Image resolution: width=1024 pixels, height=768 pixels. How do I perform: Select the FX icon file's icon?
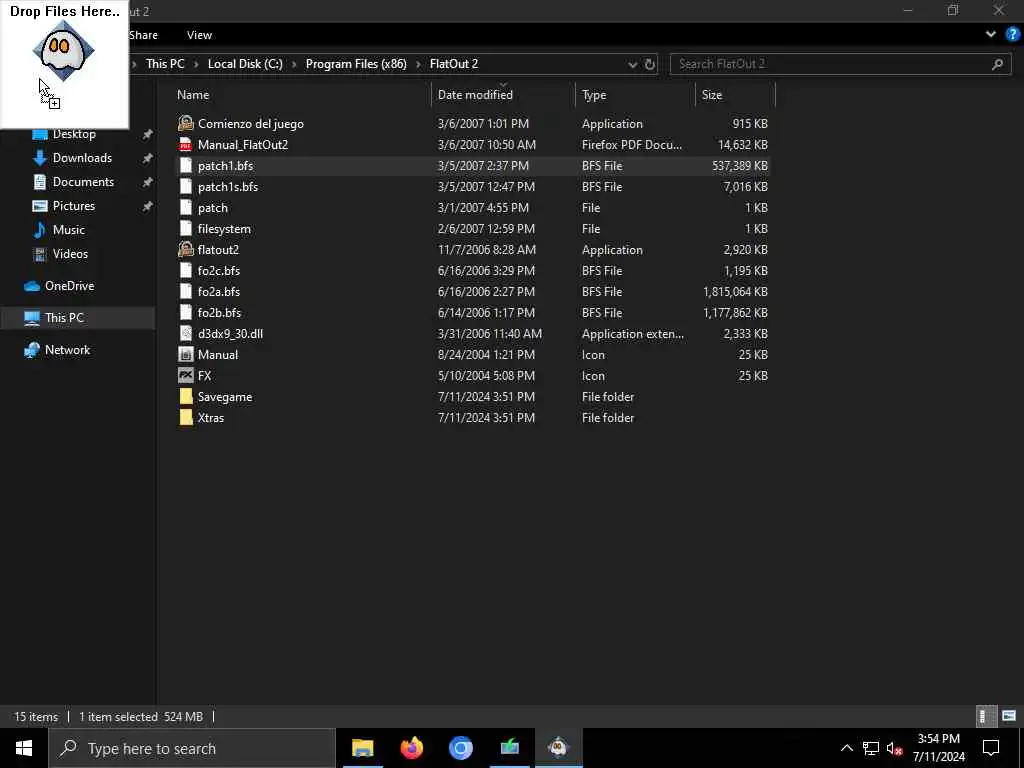pyautogui.click(x=186, y=376)
